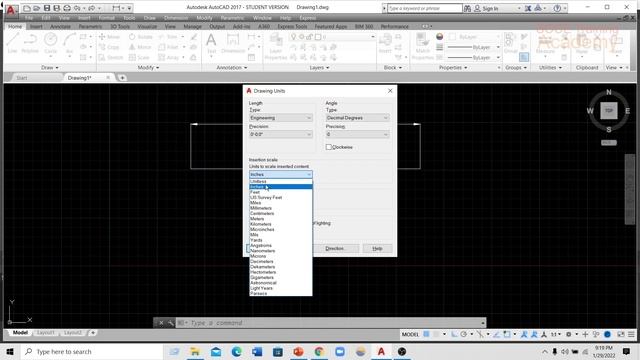Open the Dimension menu in menu bar
The width and height of the screenshot is (640, 360).
(x=176, y=18)
